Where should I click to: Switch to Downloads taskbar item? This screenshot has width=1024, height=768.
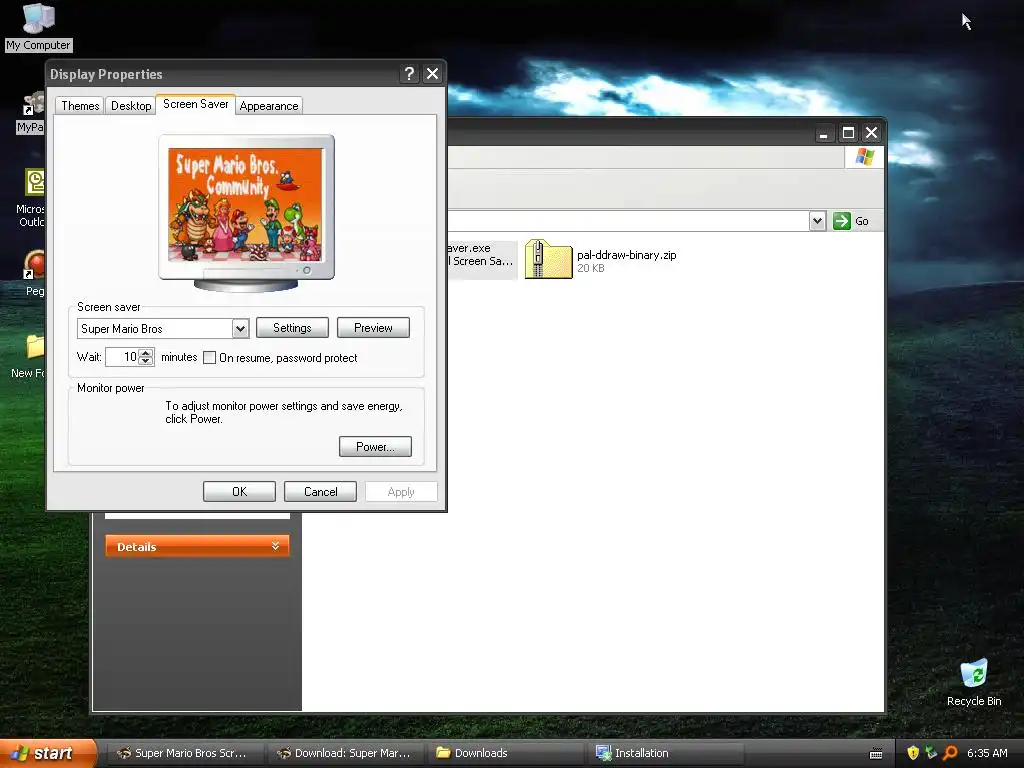coord(505,753)
